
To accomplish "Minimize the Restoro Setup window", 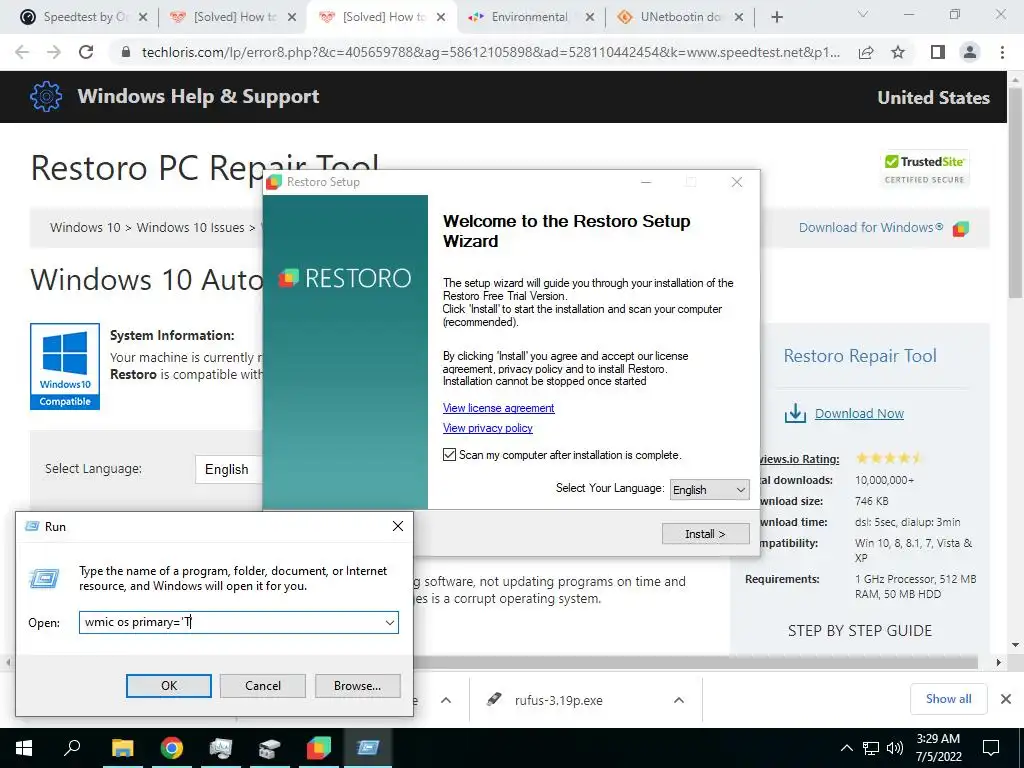I will (x=646, y=182).
